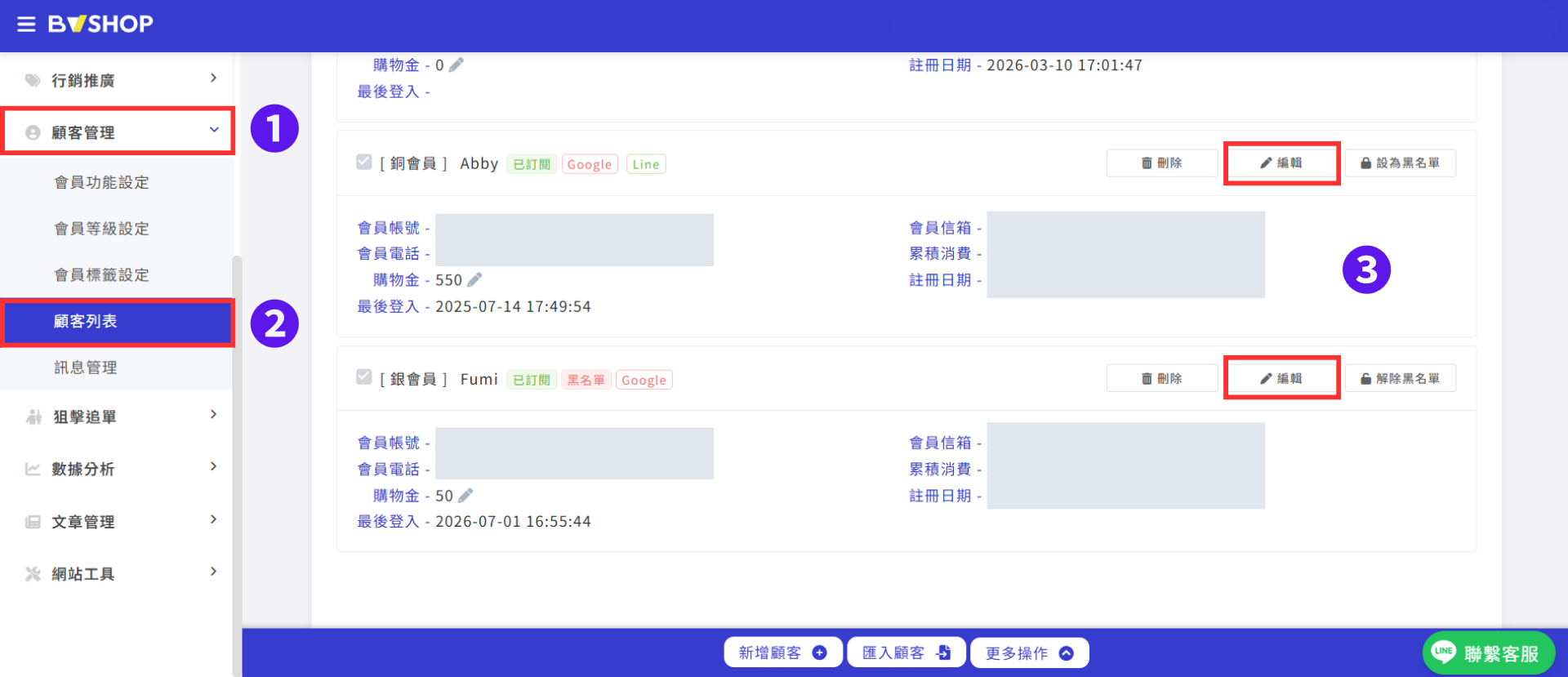Edit the 0 shopping credit pencil icon
This screenshot has width=1568, height=677.
(x=456, y=65)
